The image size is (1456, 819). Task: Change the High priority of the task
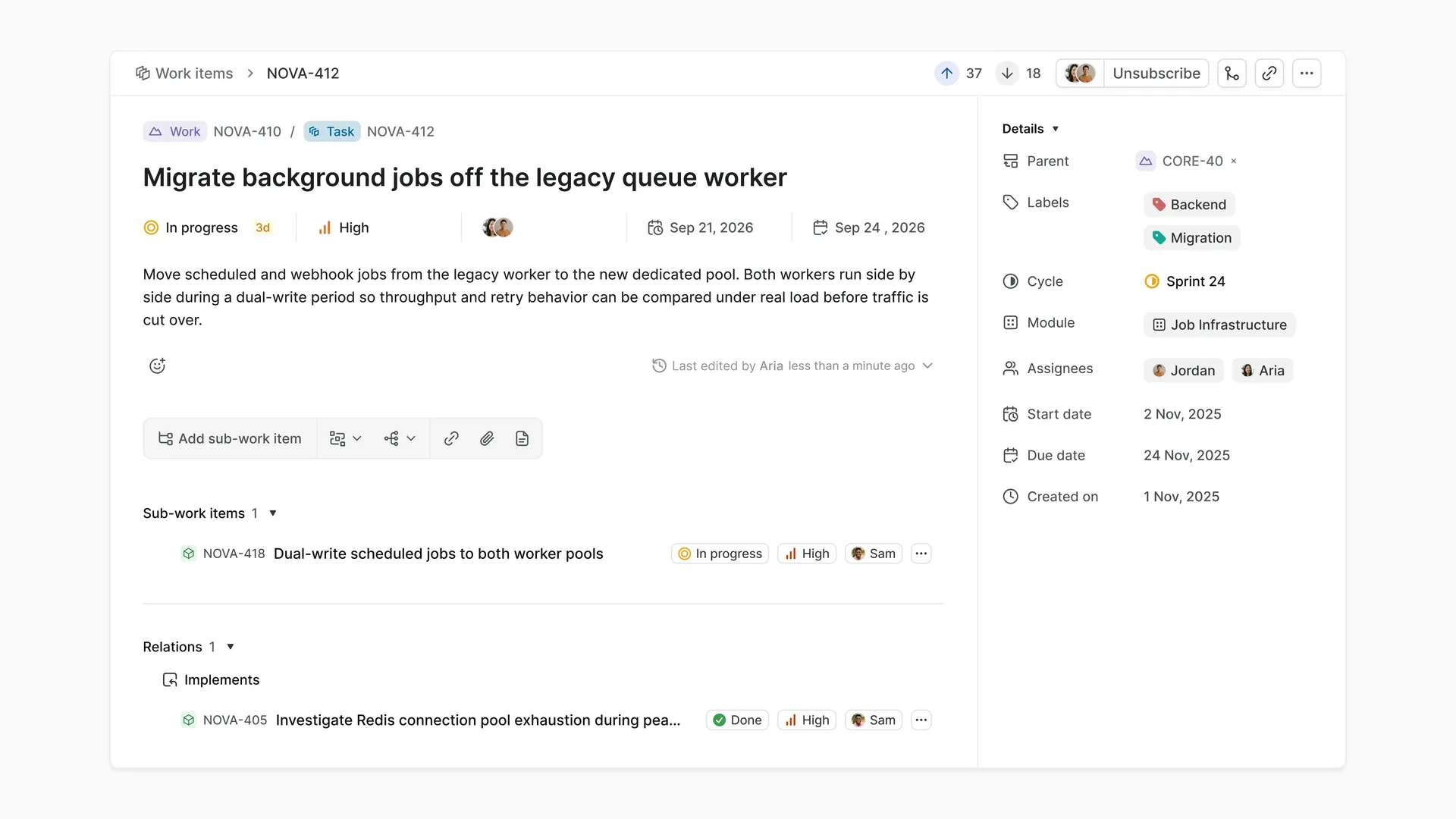[344, 227]
